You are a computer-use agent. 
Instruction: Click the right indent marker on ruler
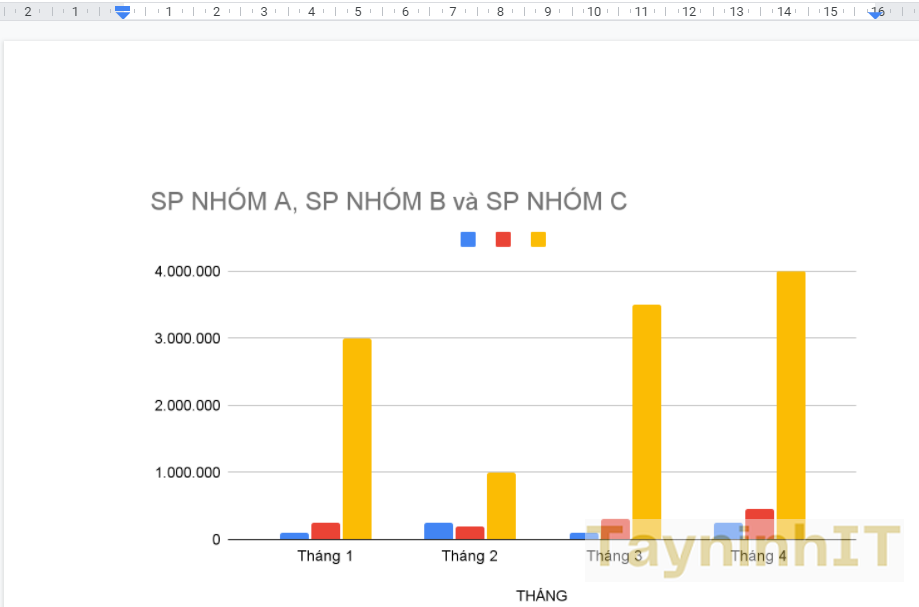point(876,12)
